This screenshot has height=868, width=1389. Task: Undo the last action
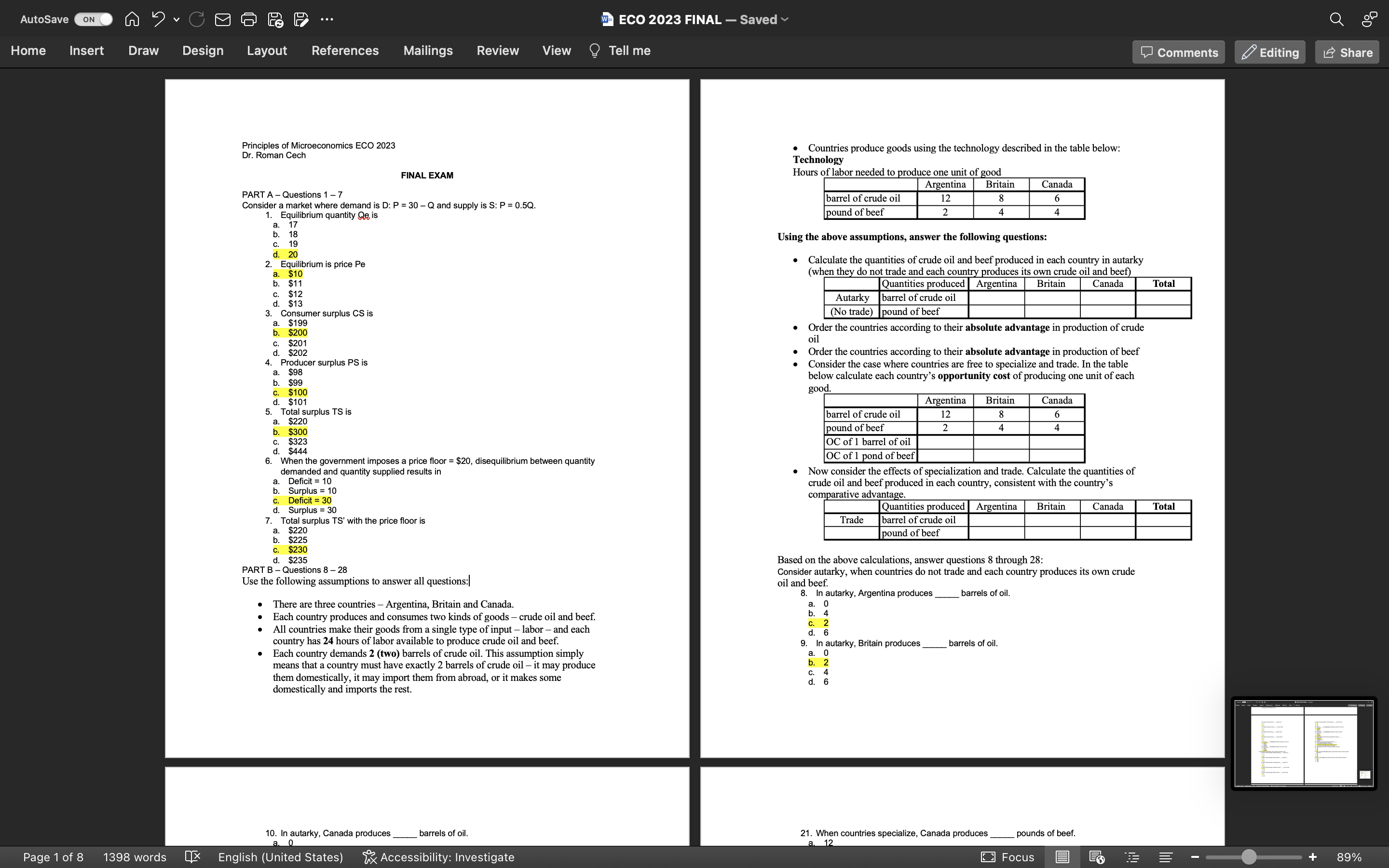(x=157, y=19)
